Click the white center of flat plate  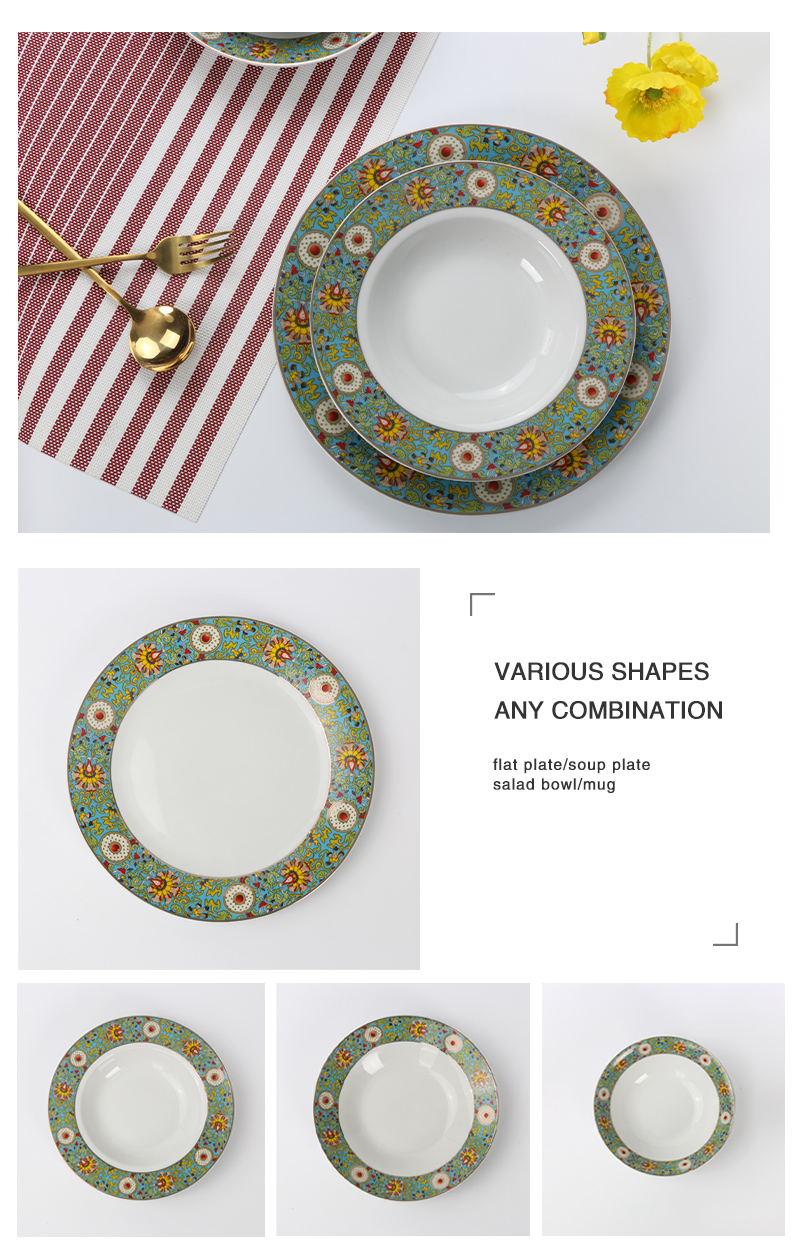pyautogui.click(x=221, y=768)
